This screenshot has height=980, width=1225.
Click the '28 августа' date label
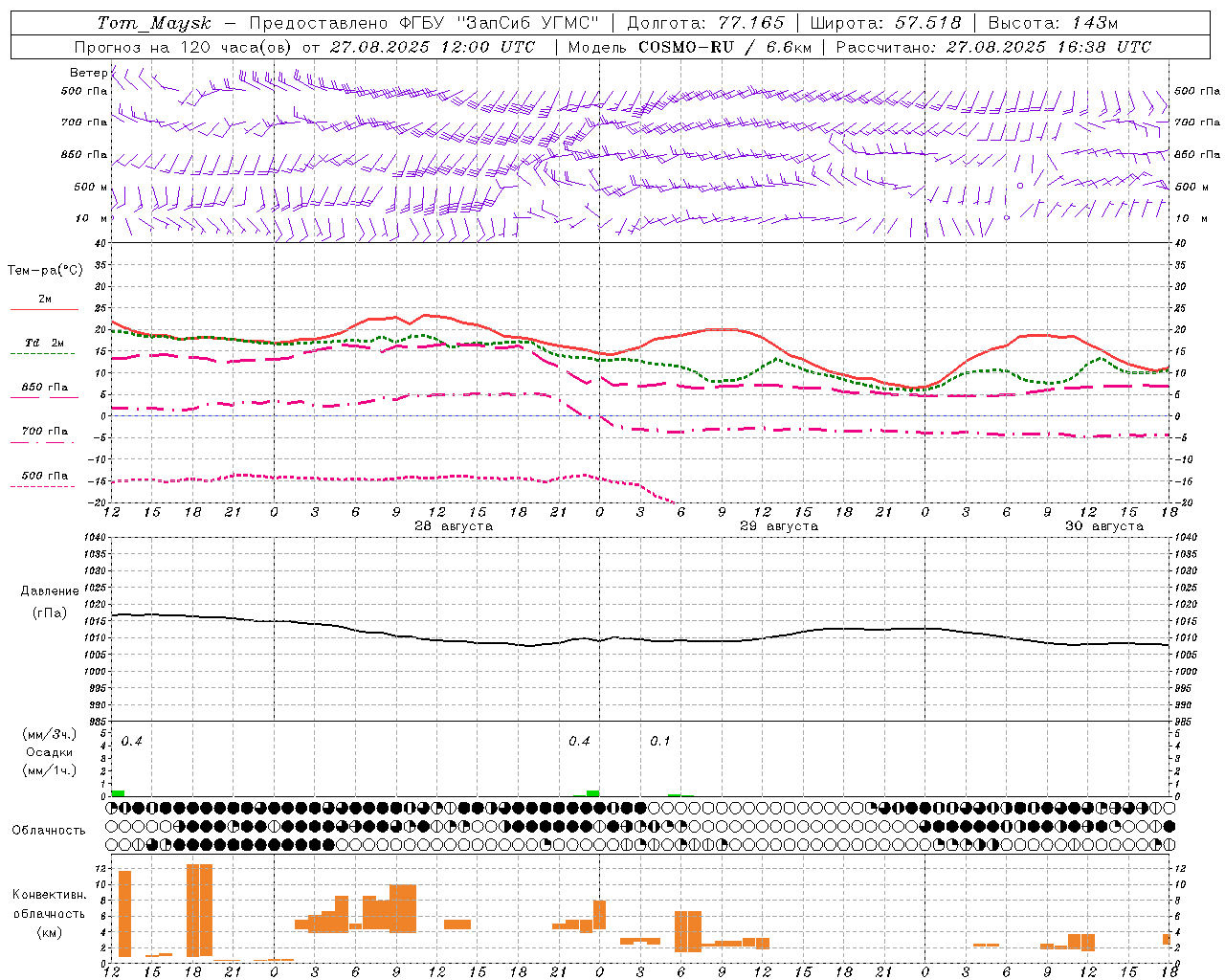(454, 526)
